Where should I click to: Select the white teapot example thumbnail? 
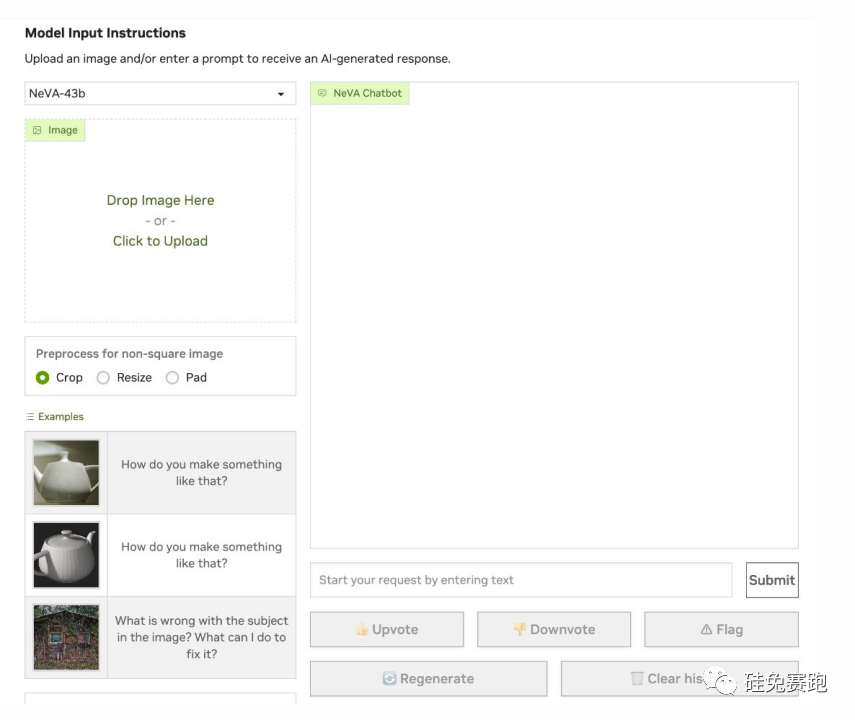pyautogui.click(x=66, y=473)
